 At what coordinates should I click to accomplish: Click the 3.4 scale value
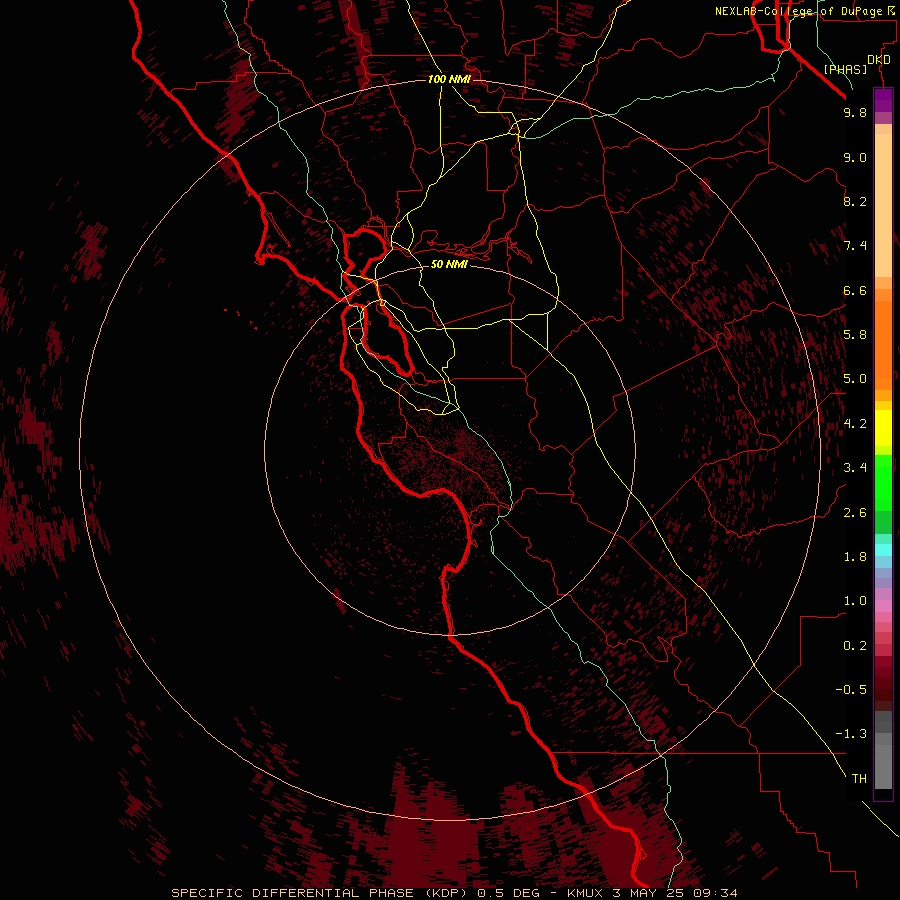pos(855,468)
